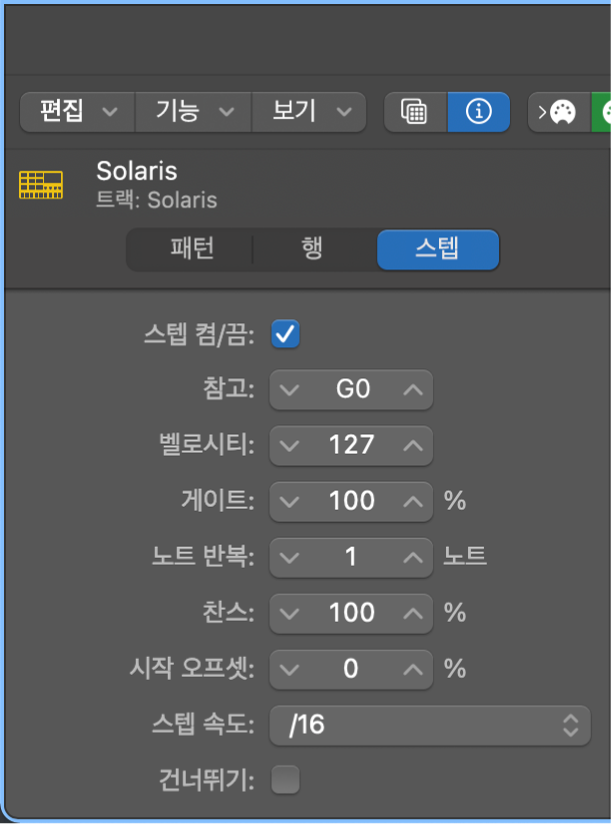Click the 찬스 value field
This screenshot has height=825, width=612.
pyautogui.click(x=351, y=614)
